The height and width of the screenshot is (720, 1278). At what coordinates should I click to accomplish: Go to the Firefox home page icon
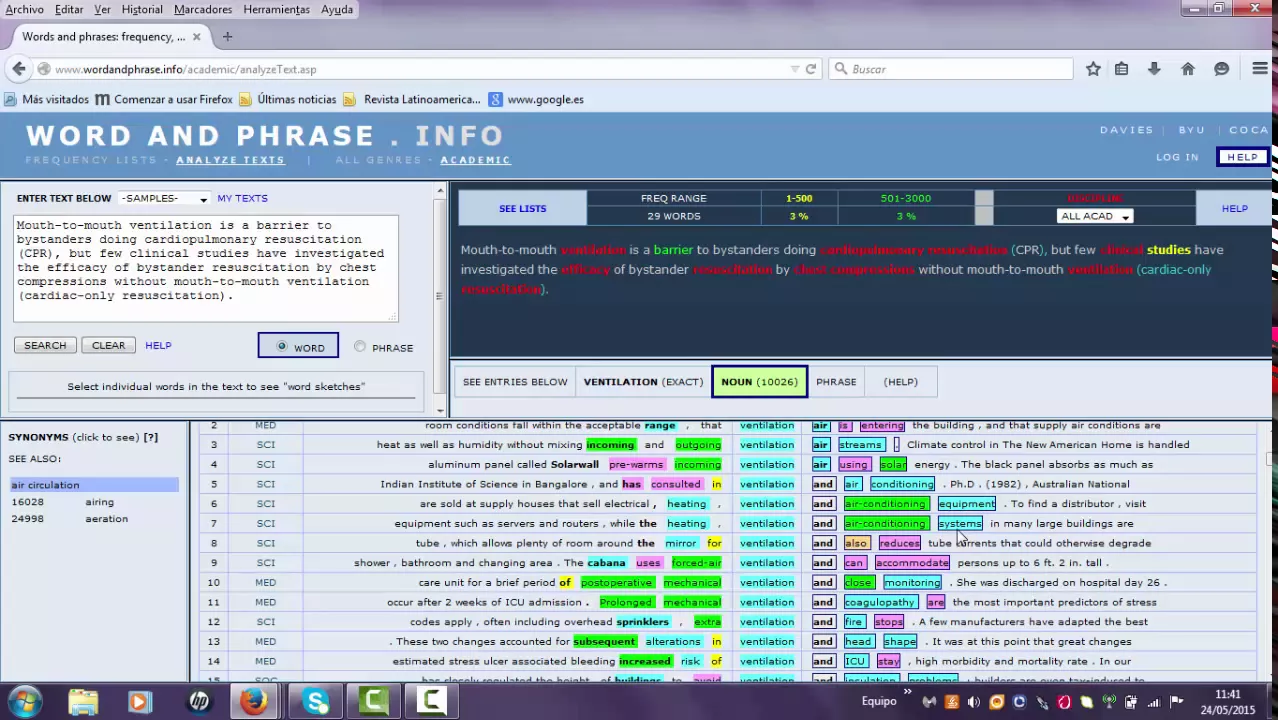click(1188, 69)
